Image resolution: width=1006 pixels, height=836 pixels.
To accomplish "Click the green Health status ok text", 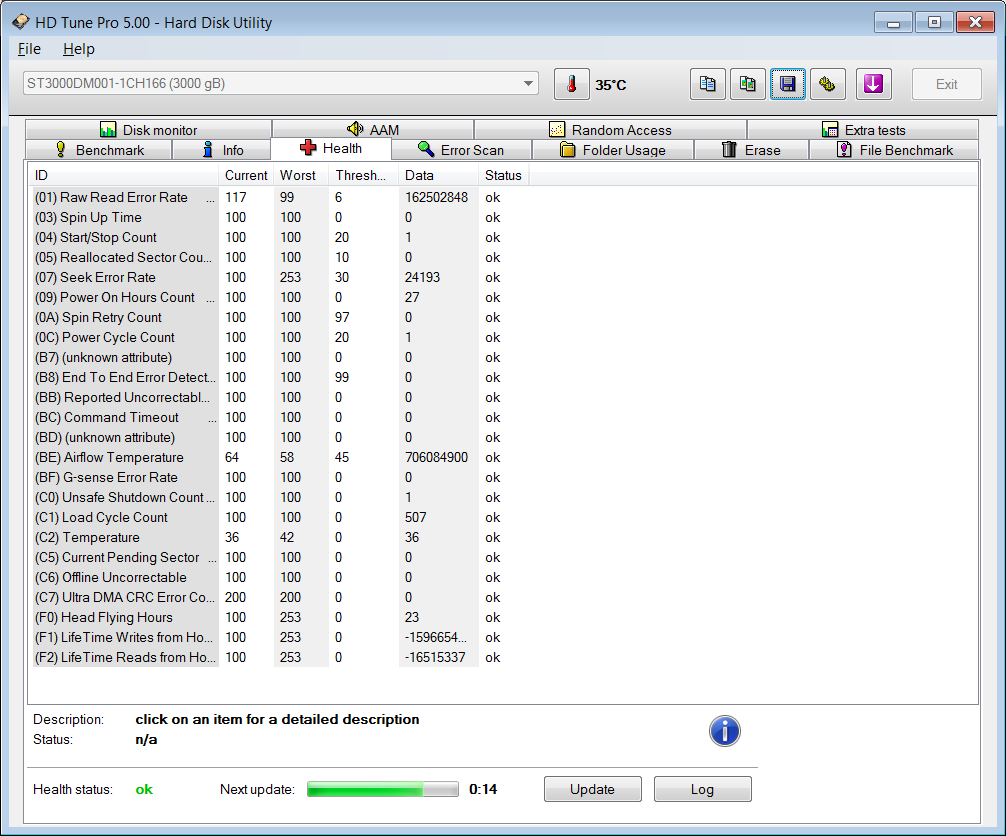I will pos(144,789).
